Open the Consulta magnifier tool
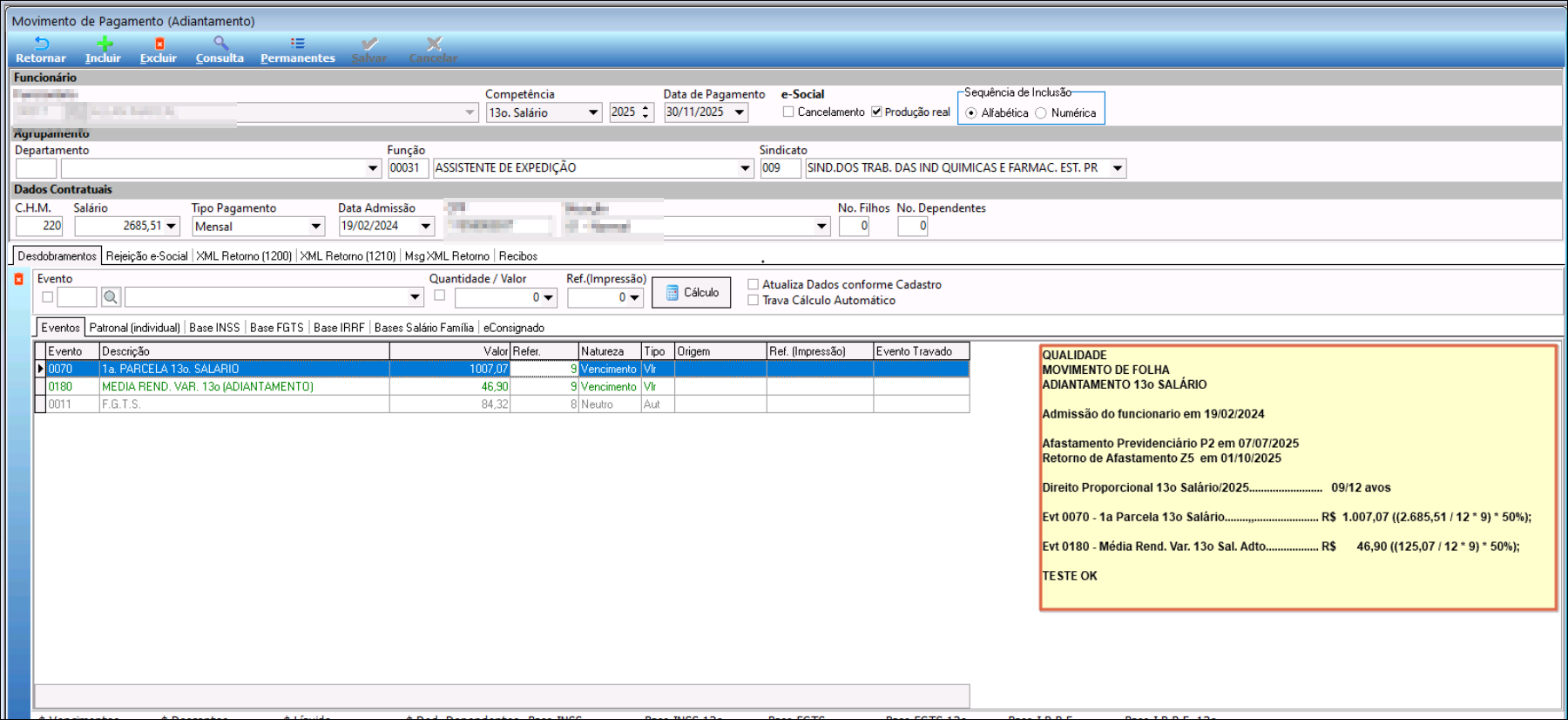 point(220,44)
